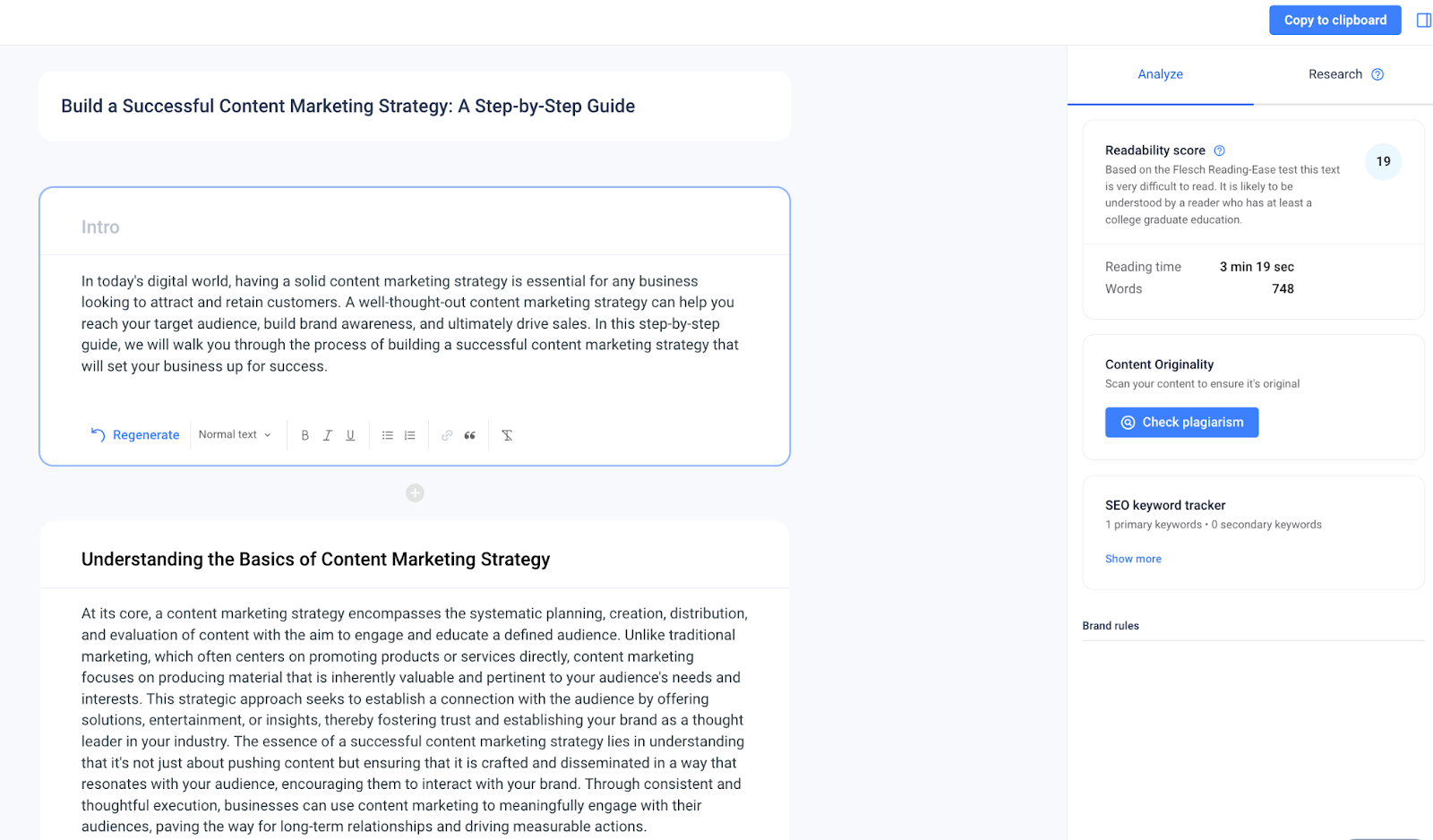Select the Analyze tab
This screenshot has height=840, width=1433.
1160,74
